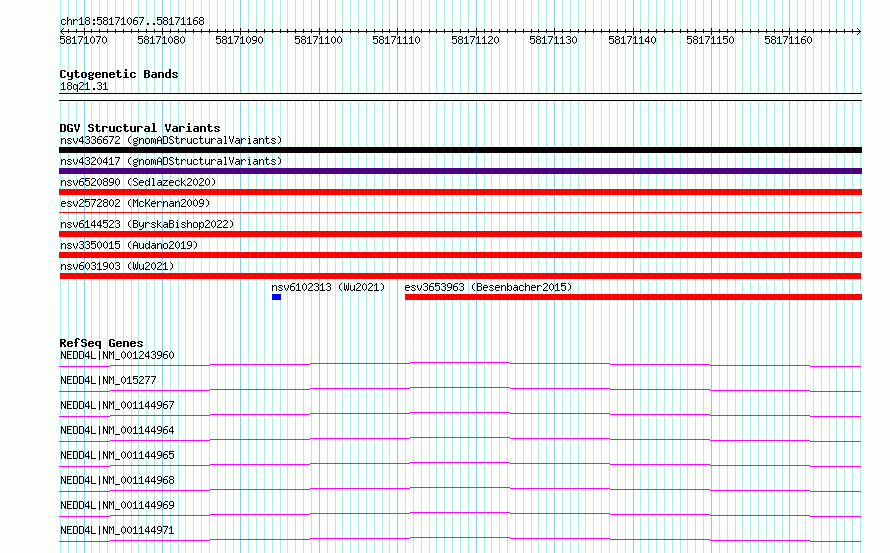This screenshot has height=553, width=890.
Task: Select the 18q21.31 band label
Action: click(x=84, y=86)
